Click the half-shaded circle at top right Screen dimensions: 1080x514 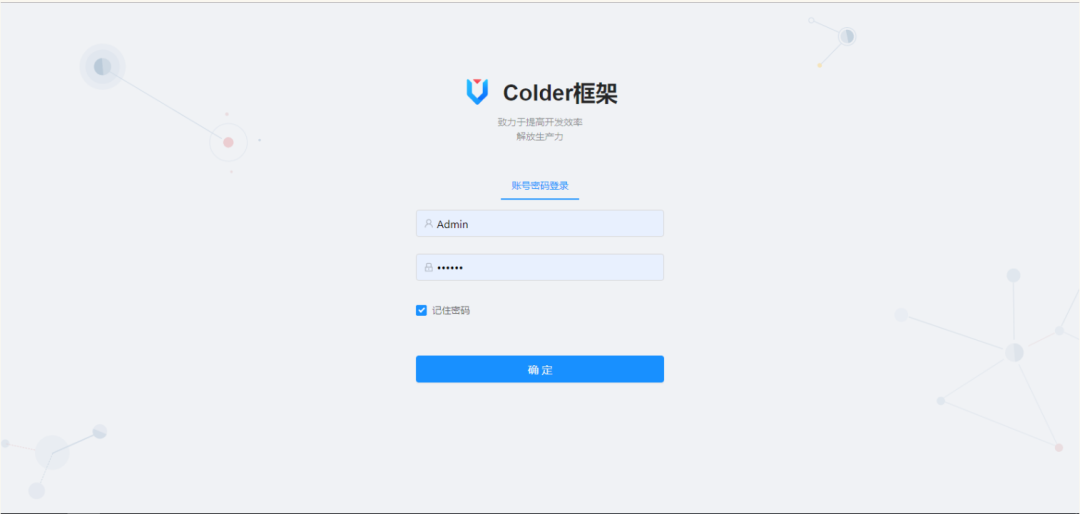[x=847, y=36]
